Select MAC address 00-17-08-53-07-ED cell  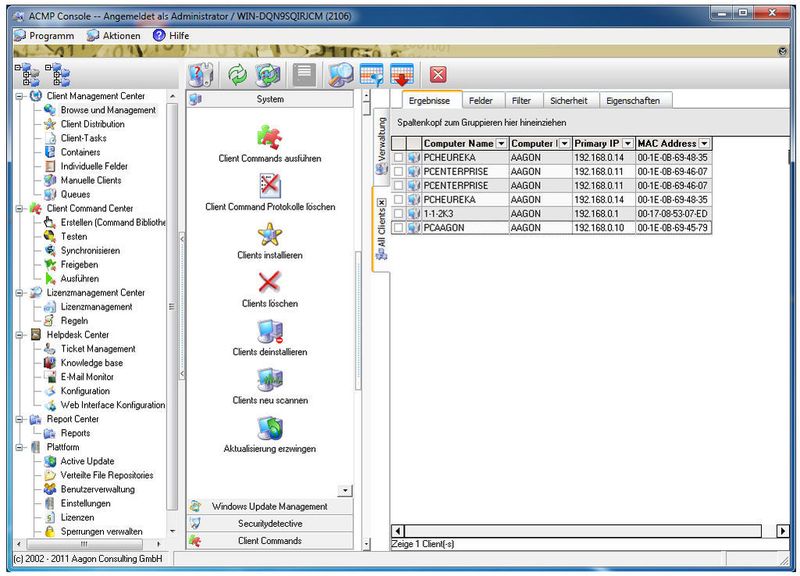(x=672, y=214)
